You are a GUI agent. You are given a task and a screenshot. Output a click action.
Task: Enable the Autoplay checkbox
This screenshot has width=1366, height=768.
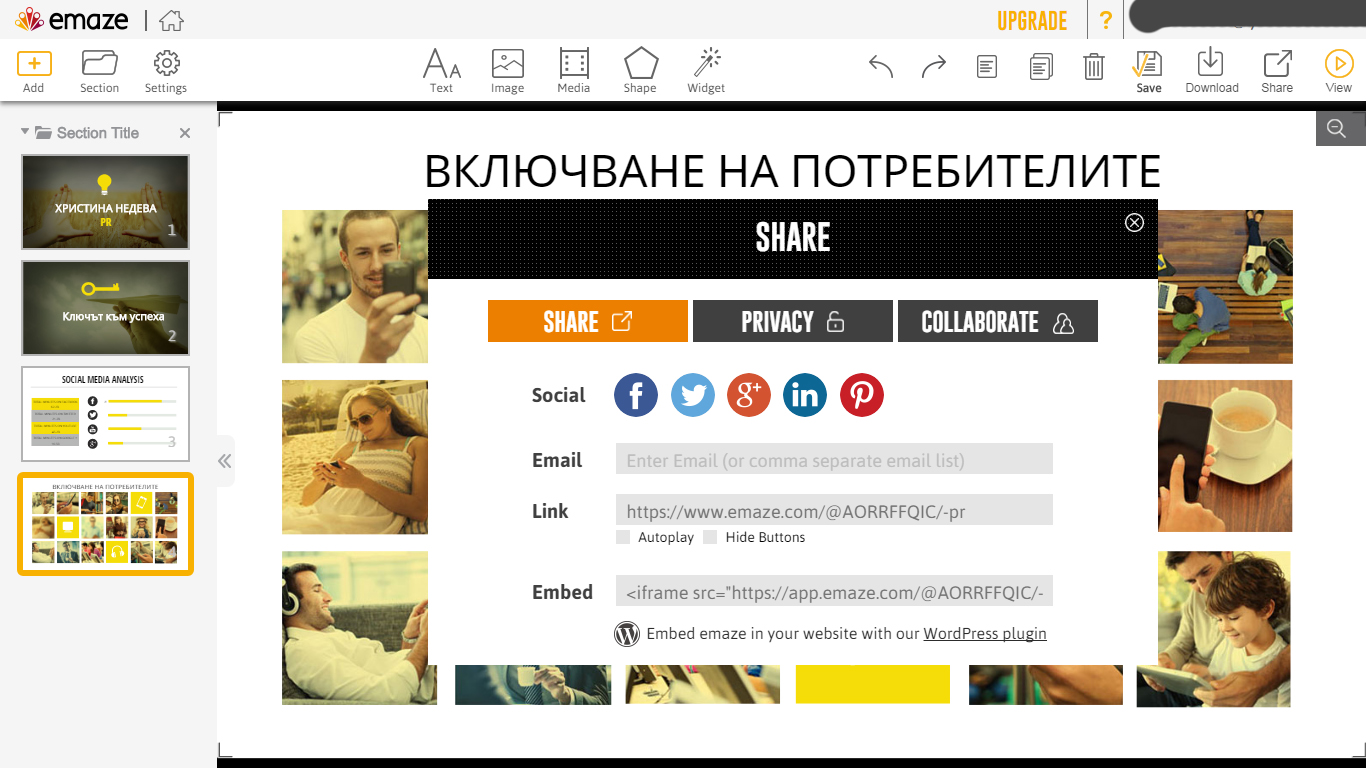pyautogui.click(x=623, y=537)
